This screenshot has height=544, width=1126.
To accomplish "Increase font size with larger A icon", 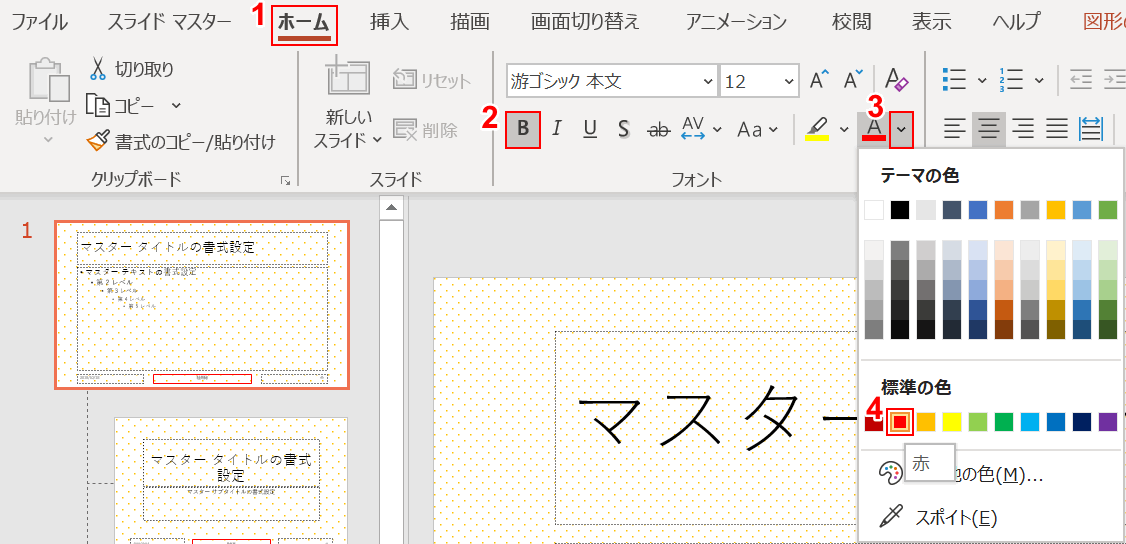I will [819, 80].
